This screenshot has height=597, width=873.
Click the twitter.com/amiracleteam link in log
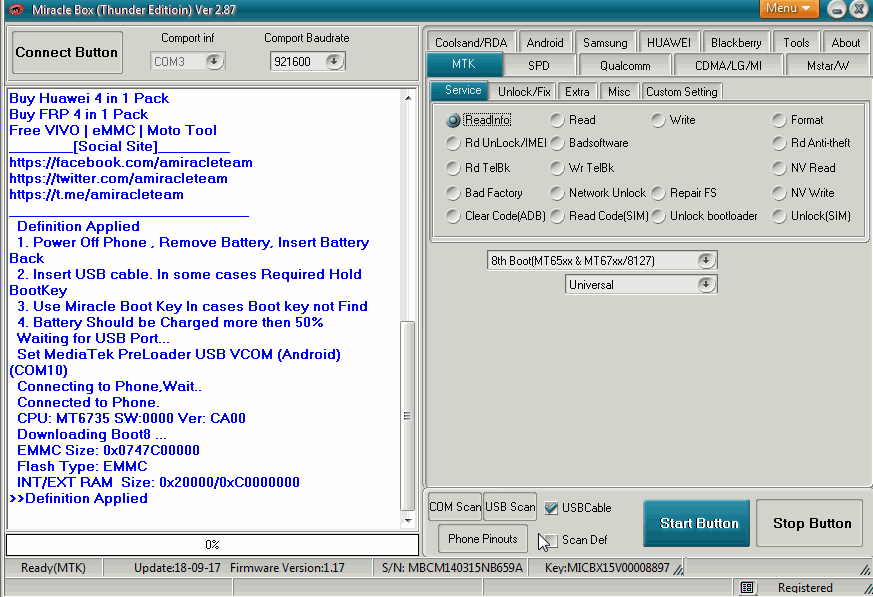(x=119, y=179)
